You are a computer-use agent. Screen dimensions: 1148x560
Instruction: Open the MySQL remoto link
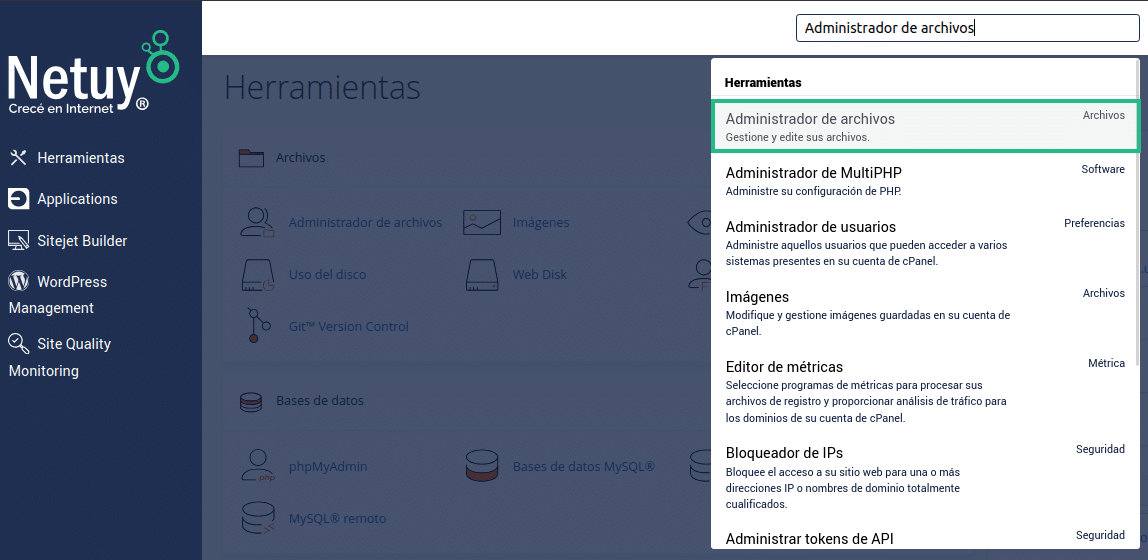337,518
